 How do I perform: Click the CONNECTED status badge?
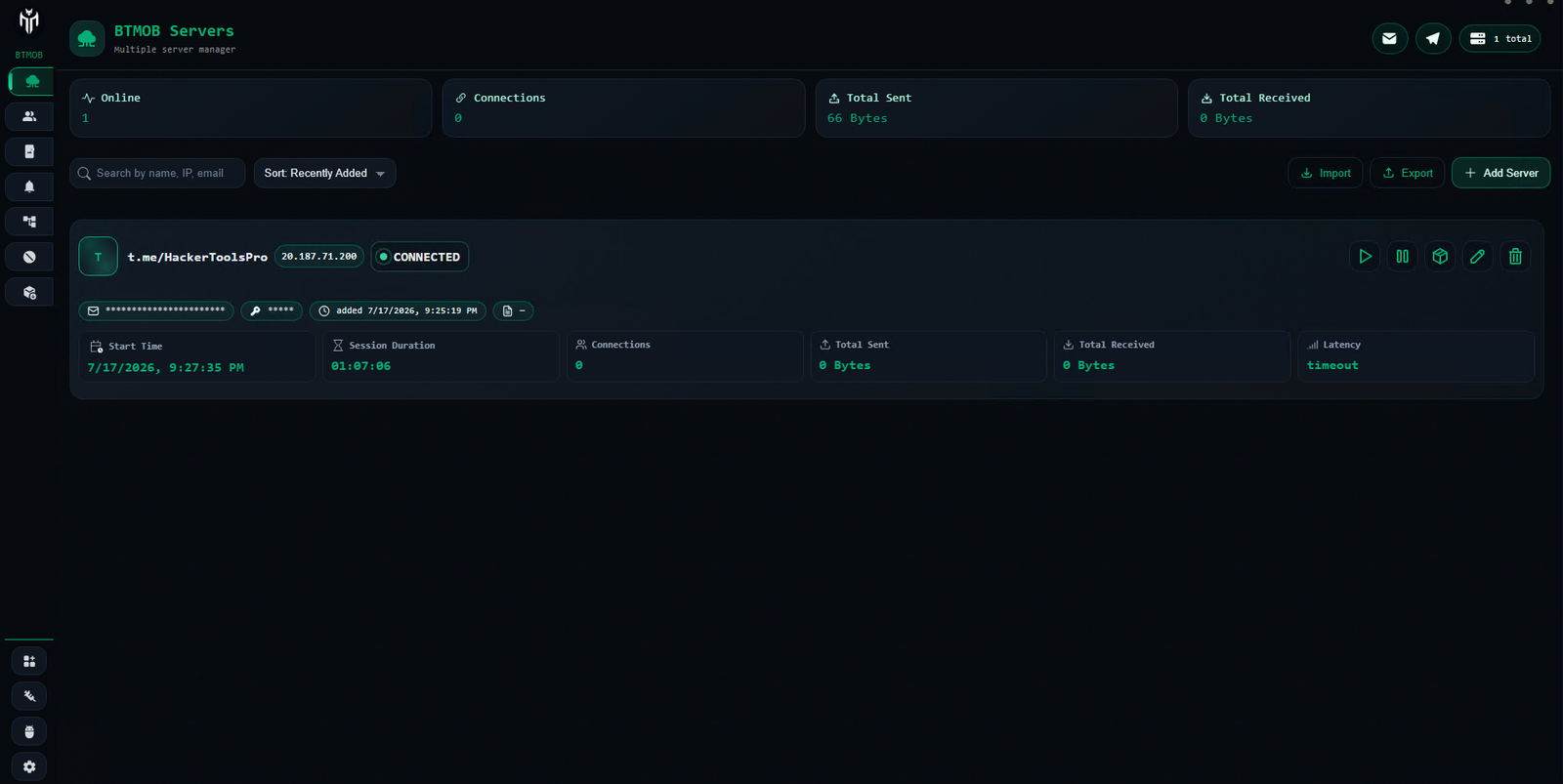click(x=419, y=257)
